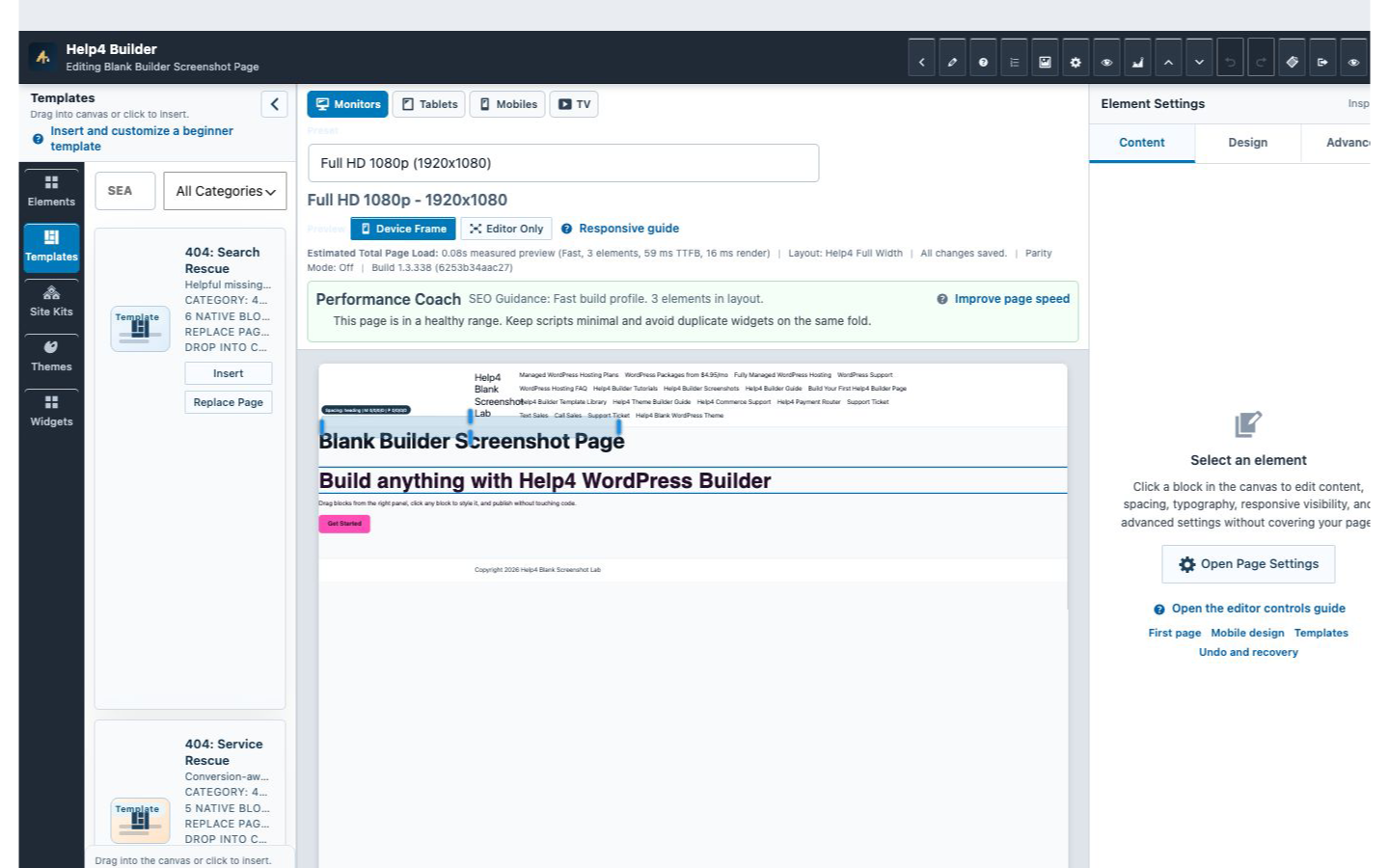Screen dimensions: 1389x868
Task: Click the Select an element edit icon
Action: 1248,424
